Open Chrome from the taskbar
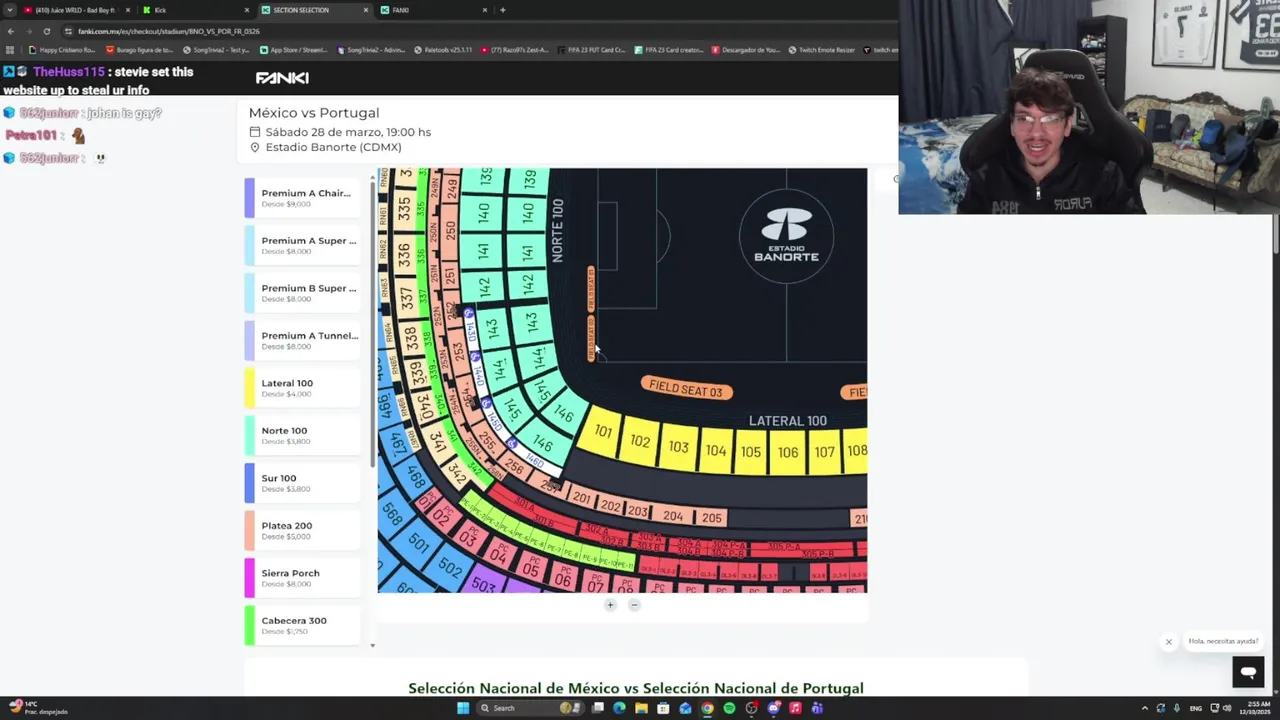The image size is (1280, 720). point(707,708)
